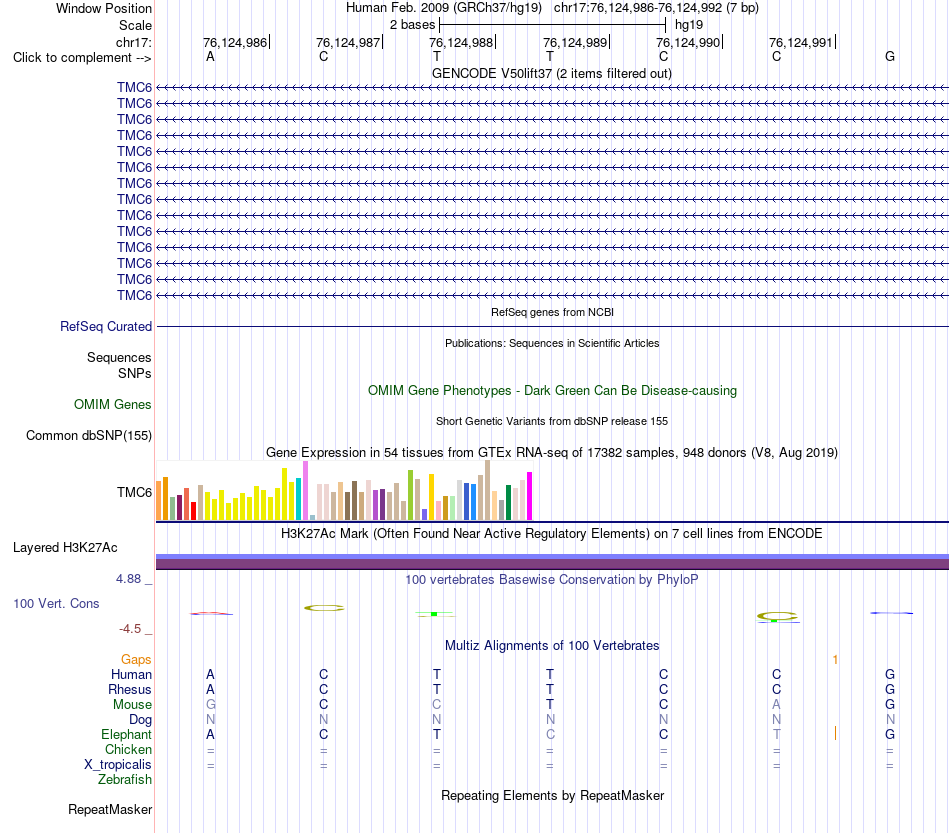Click position label 76,124,991 on ruler
Image resolution: width=950 pixels, height=833 pixels.
(x=802, y=42)
